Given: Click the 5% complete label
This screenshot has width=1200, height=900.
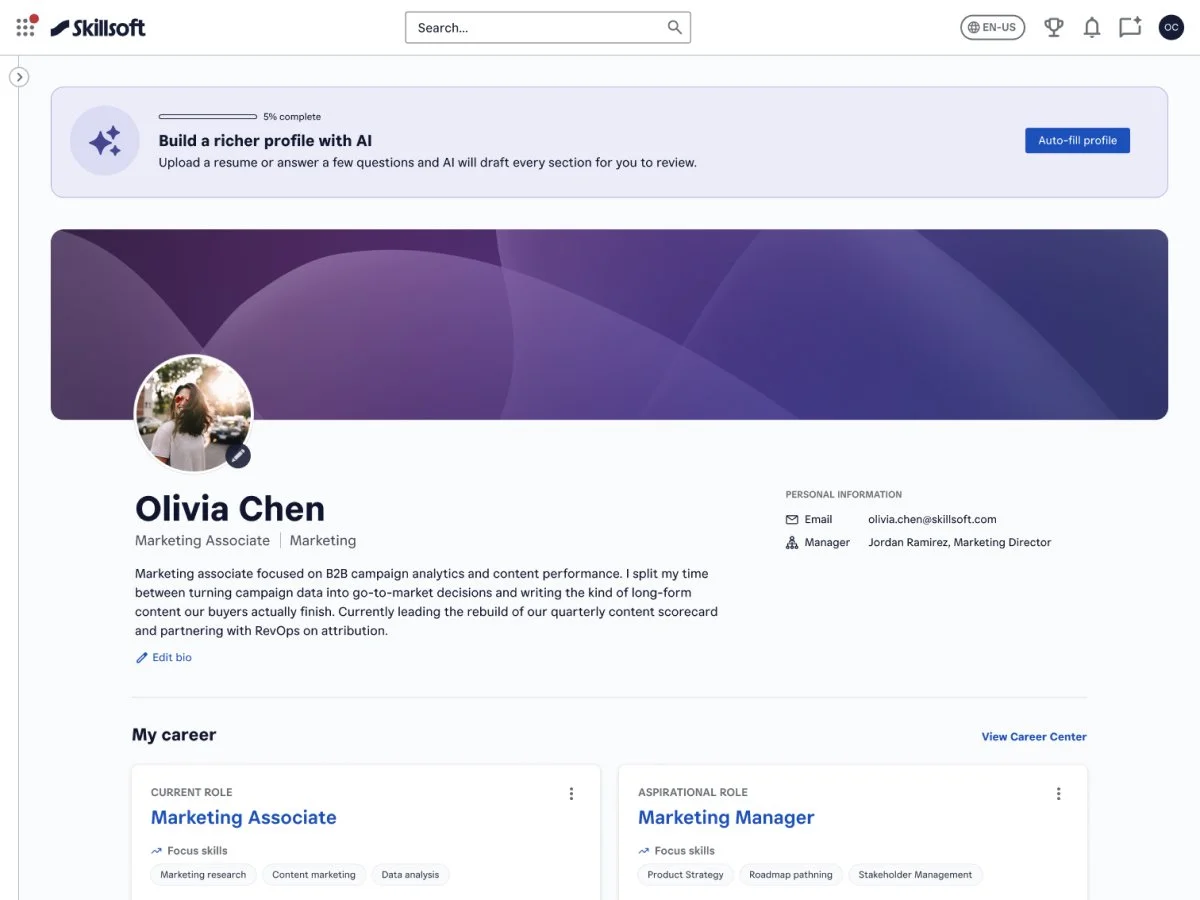Looking at the screenshot, I should pos(292,117).
